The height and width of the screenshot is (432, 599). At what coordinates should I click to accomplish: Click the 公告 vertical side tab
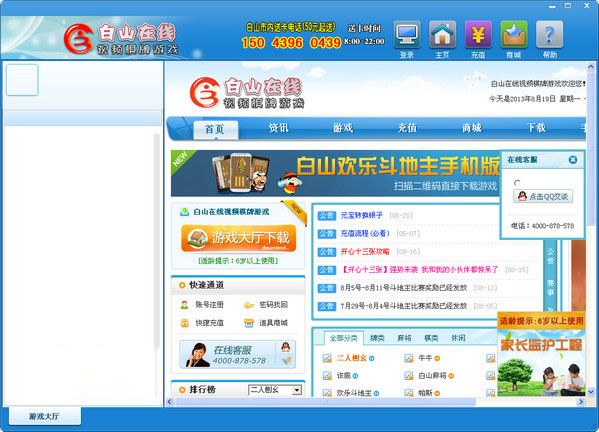pos(550,256)
